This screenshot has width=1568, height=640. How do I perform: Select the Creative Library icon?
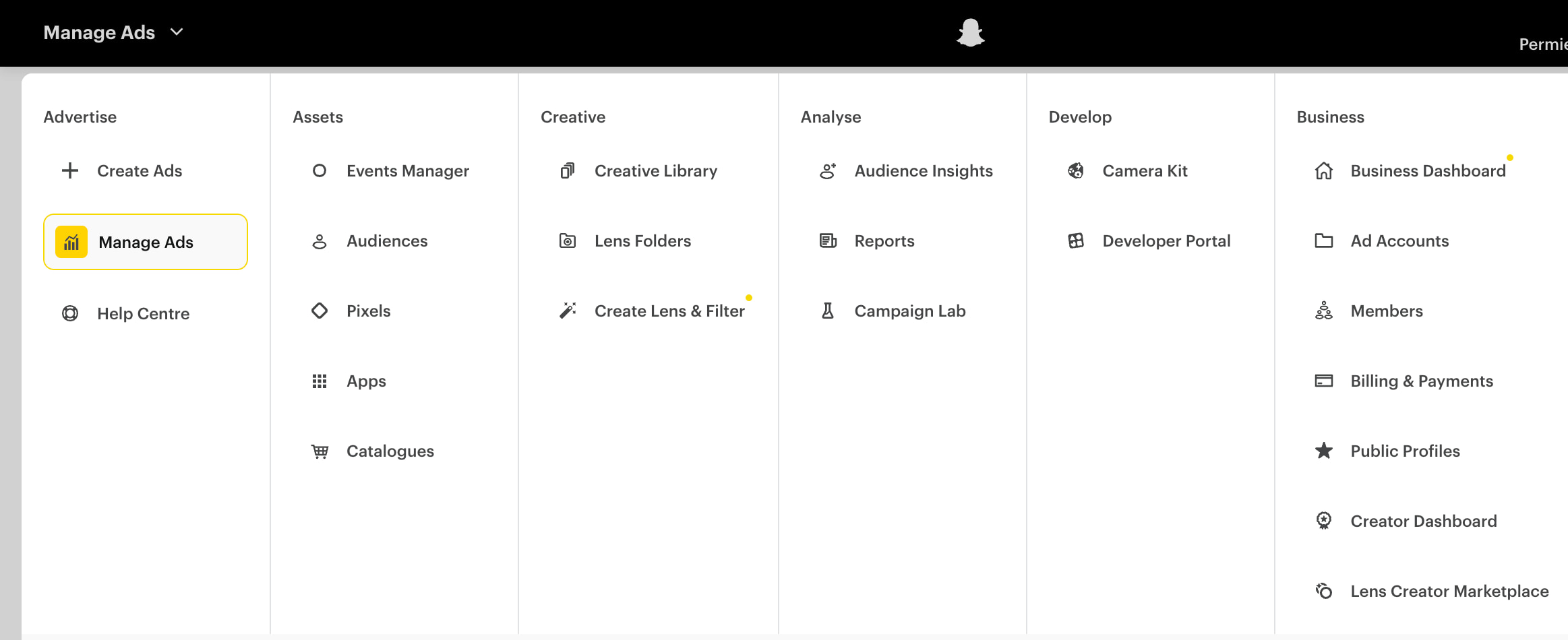tap(567, 170)
